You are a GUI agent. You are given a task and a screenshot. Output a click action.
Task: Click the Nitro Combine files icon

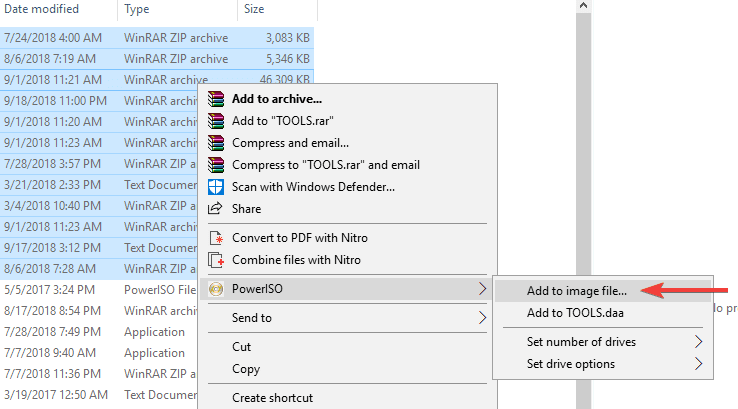coord(216,260)
